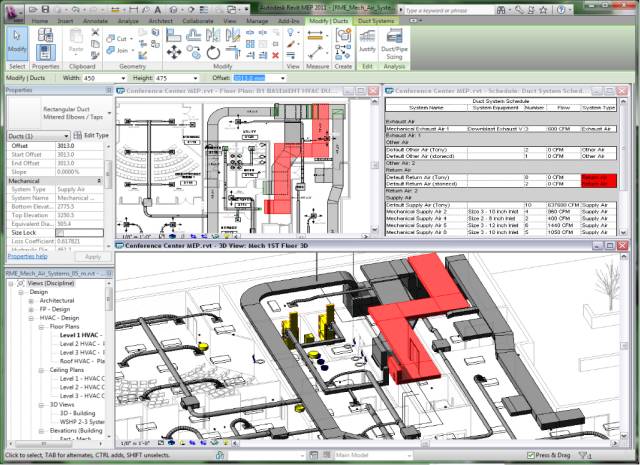Expand the FP - Design tree node
This screenshot has height=465, width=640.
click(31, 309)
